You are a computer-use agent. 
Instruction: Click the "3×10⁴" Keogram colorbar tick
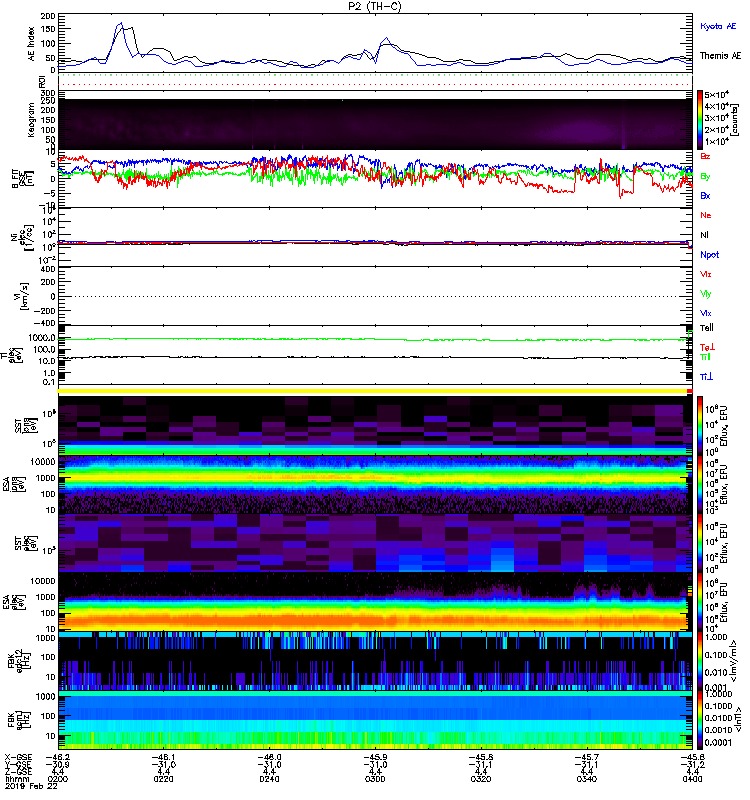(x=716, y=118)
